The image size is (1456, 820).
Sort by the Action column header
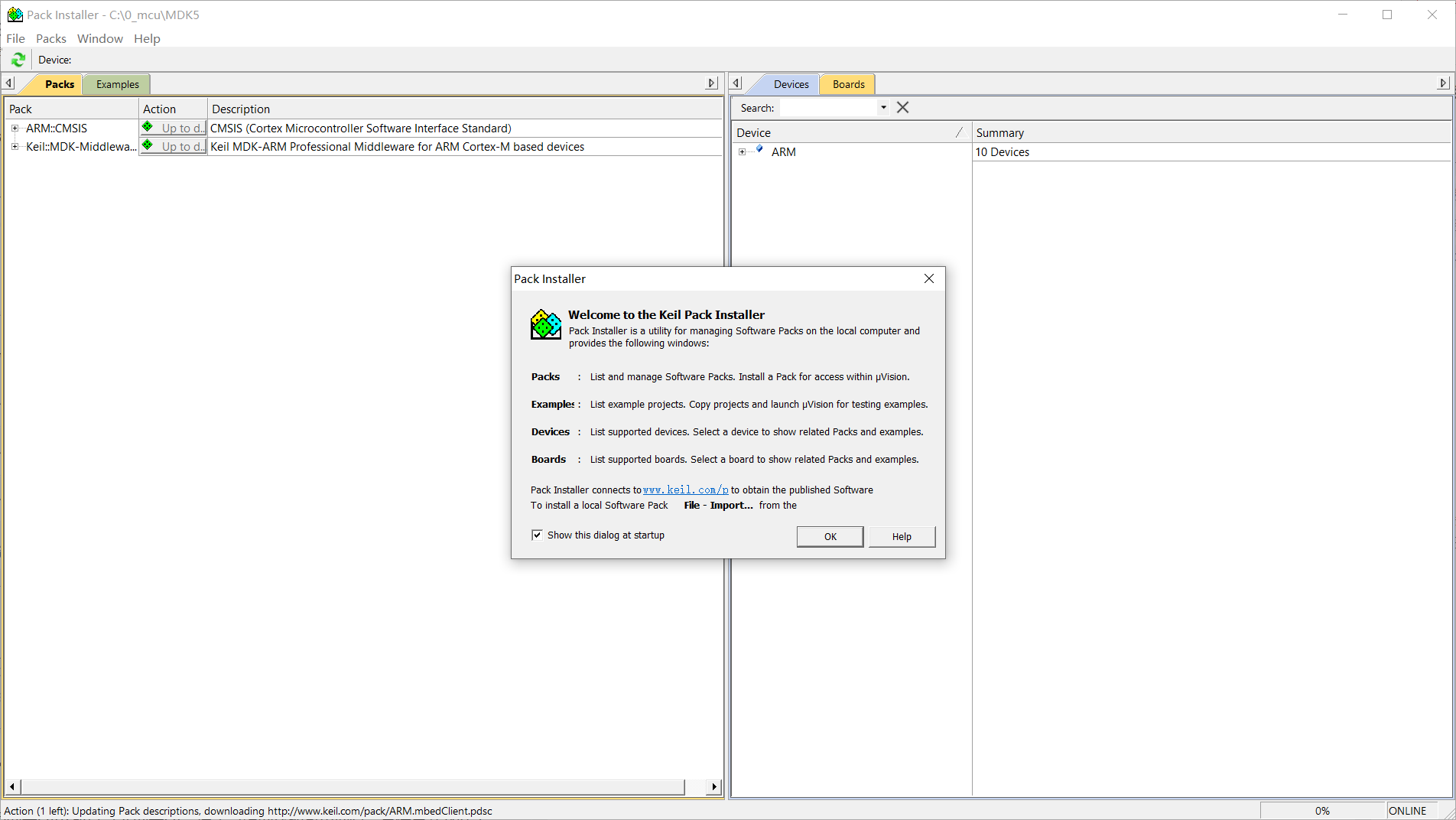pyautogui.click(x=173, y=109)
